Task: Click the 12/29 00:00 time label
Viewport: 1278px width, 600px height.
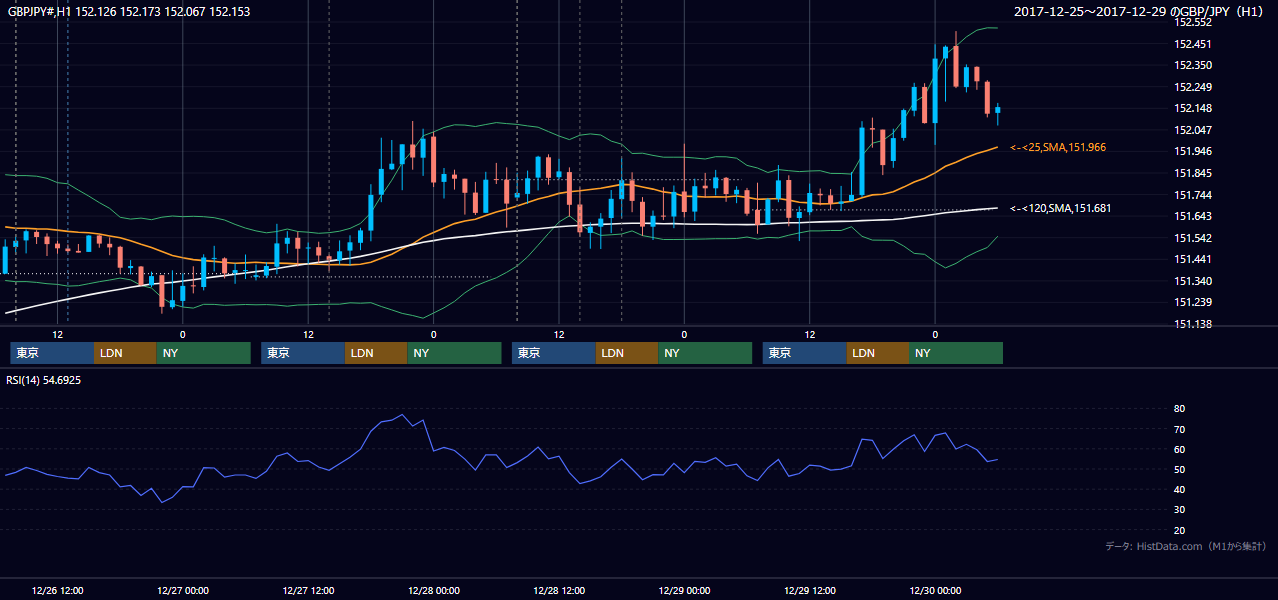Action: [x=684, y=590]
